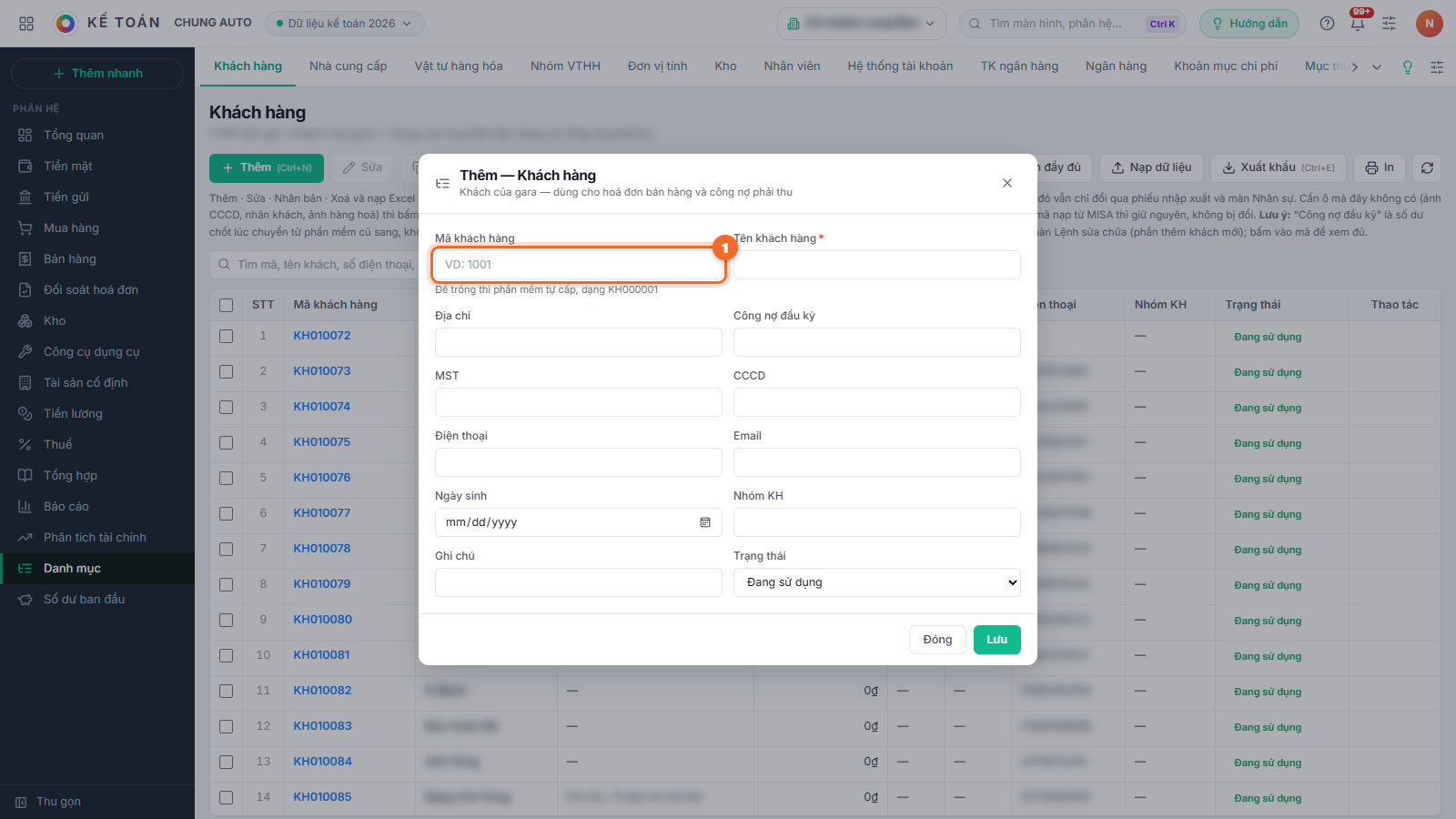
Task: Tick checkbox for row KH010081
Action: coord(226,655)
